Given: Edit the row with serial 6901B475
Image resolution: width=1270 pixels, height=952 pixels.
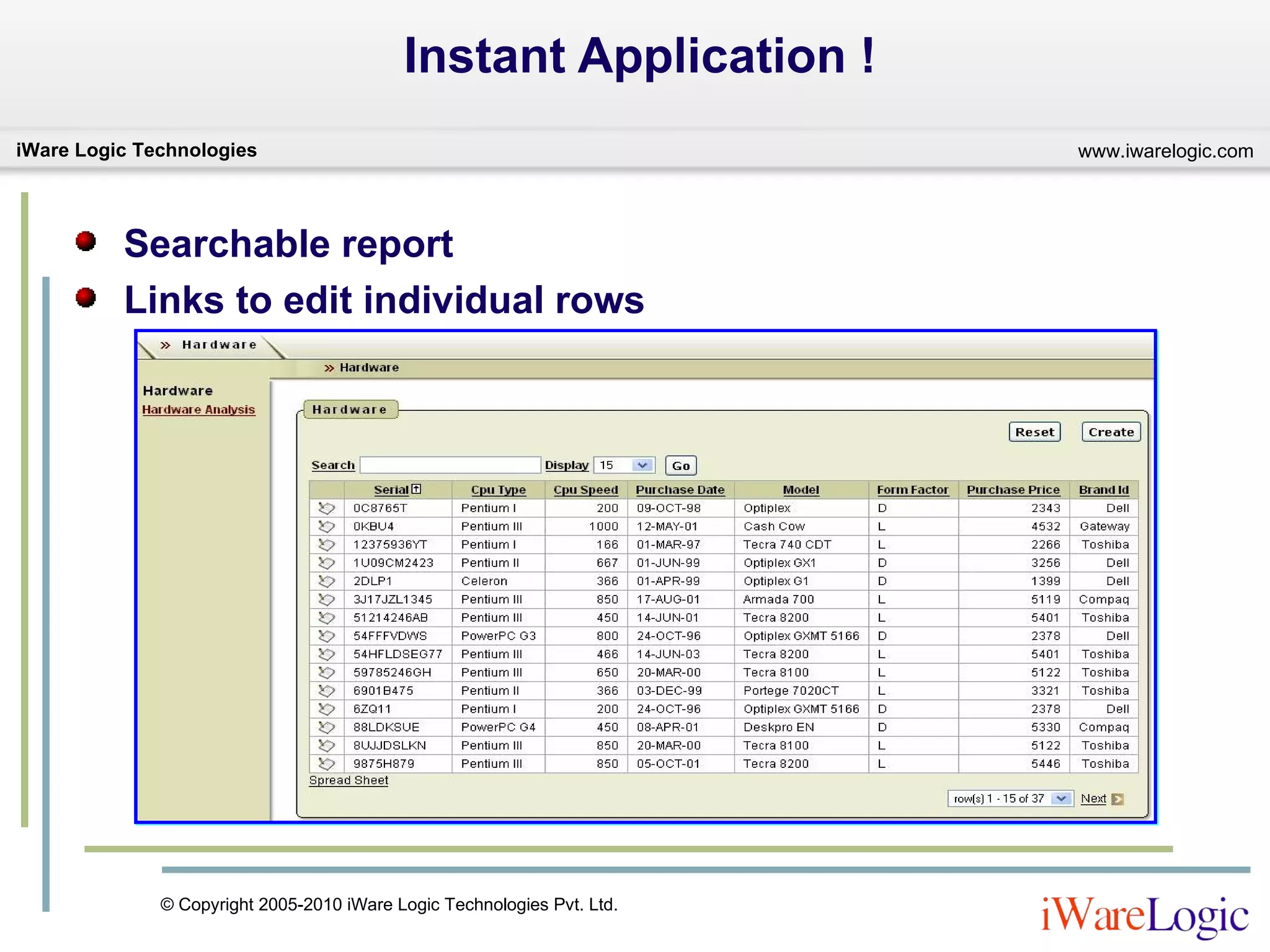Looking at the screenshot, I should point(326,691).
